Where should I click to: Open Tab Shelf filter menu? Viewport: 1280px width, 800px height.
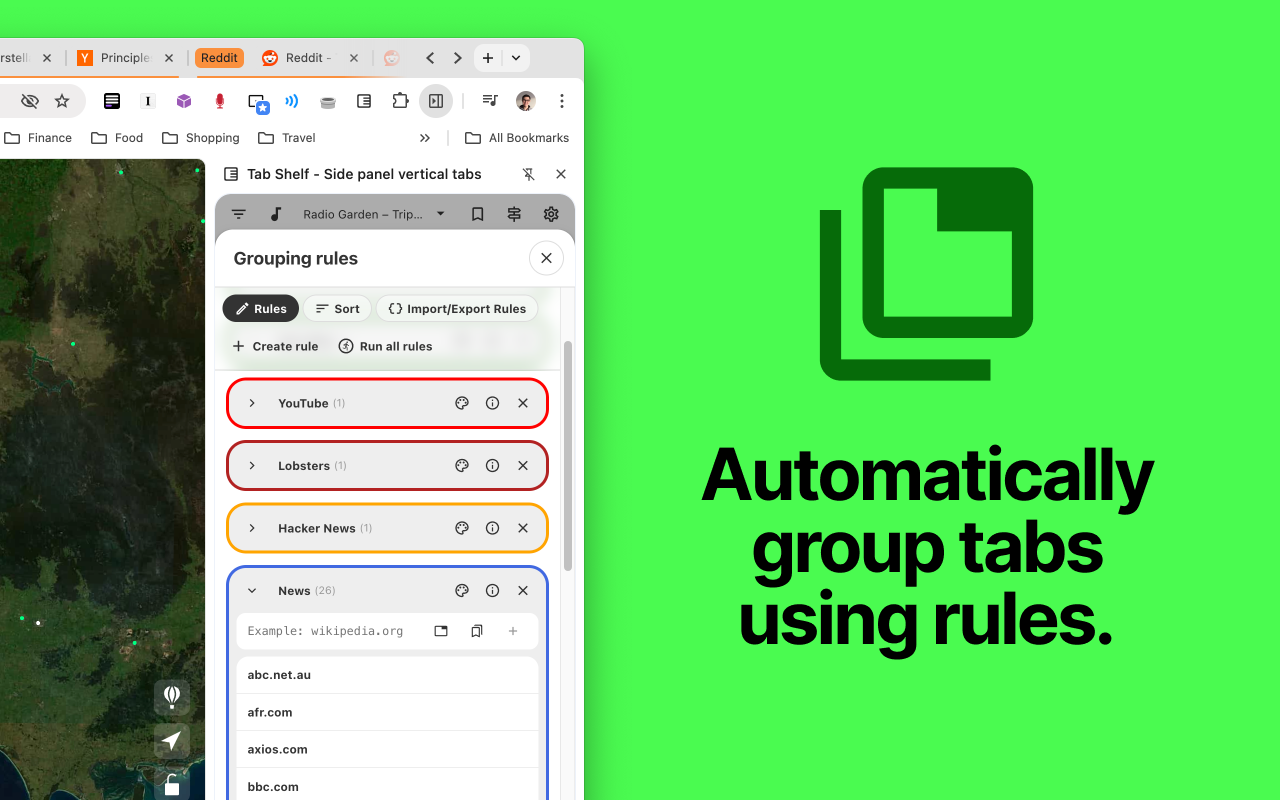tap(239, 214)
